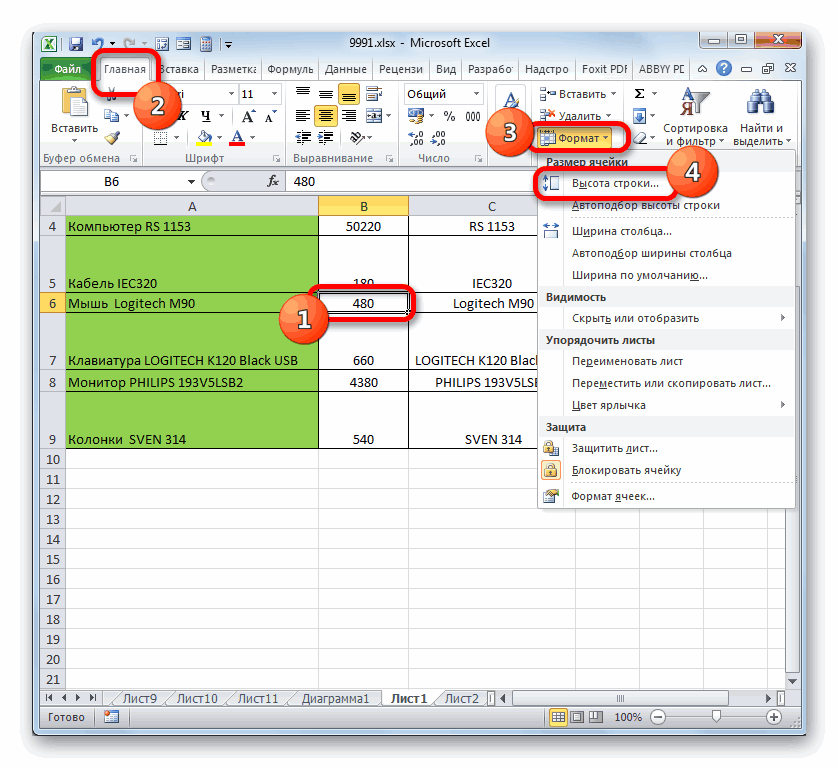Select Блокировать ячейку menu item
The width and height of the screenshot is (838, 768).
(666, 471)
